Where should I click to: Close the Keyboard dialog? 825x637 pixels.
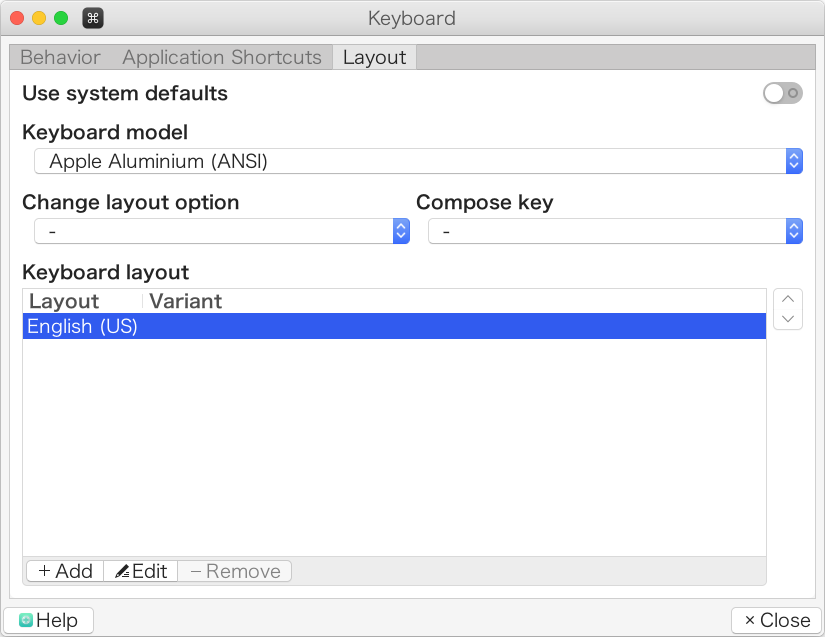point(777,620)
